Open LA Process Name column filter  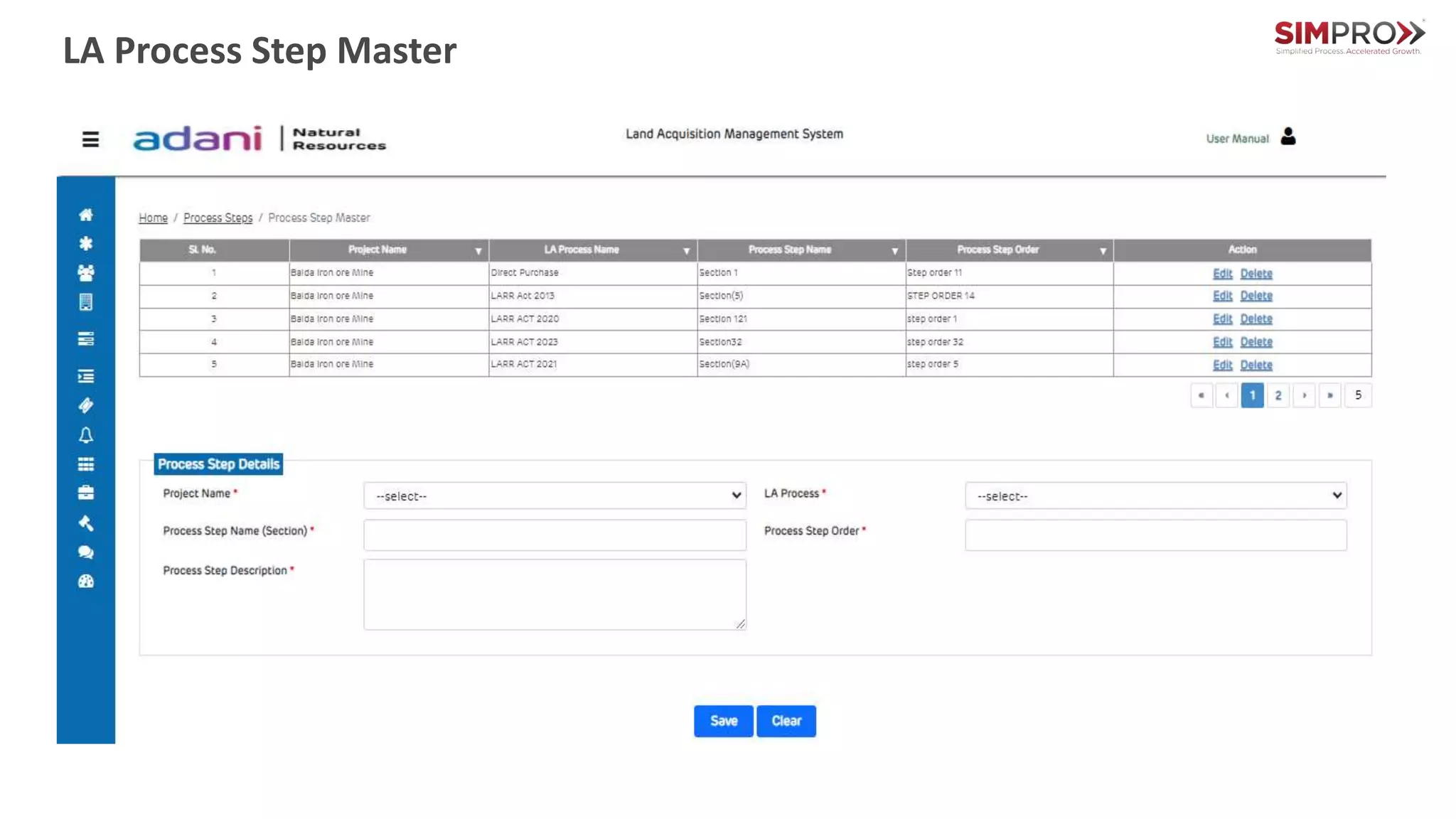click(x=686, y=251)
